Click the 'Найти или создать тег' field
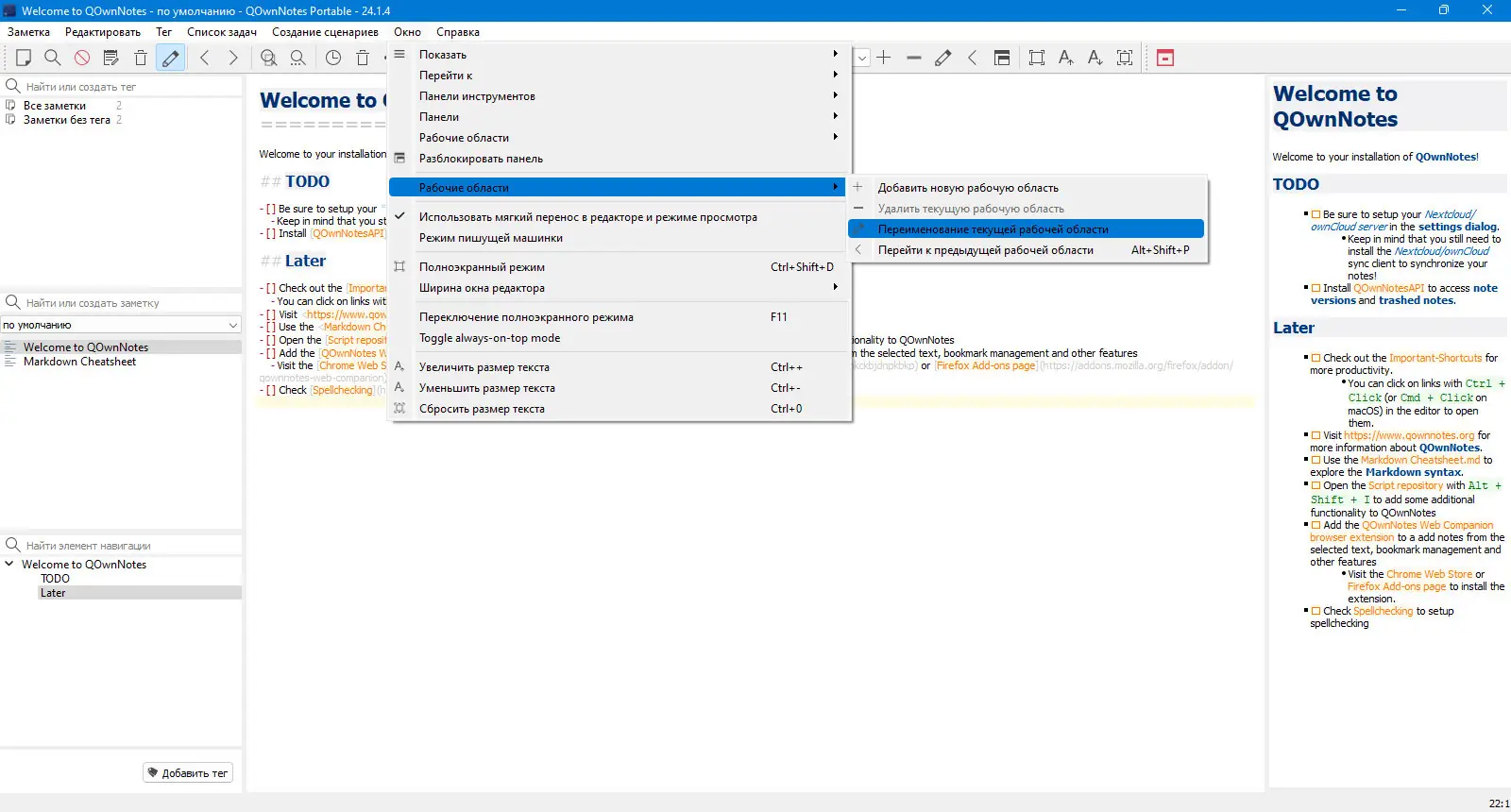 click(x=132, y=87)
